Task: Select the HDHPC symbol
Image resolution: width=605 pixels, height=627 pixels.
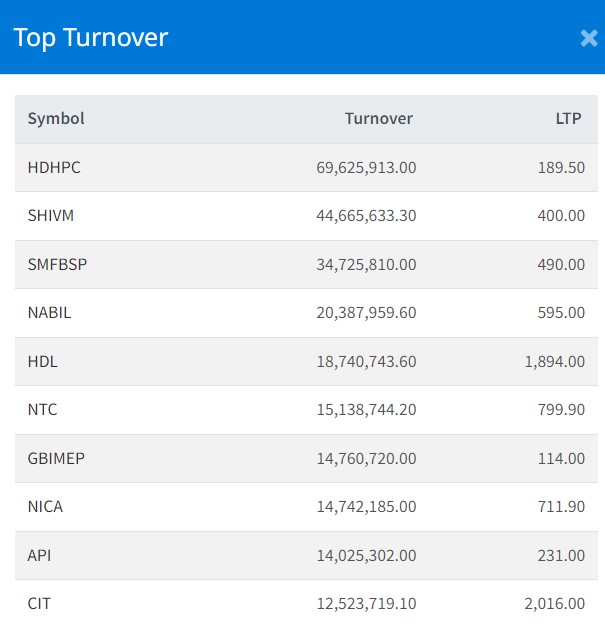Action: (x=54, y=168)
